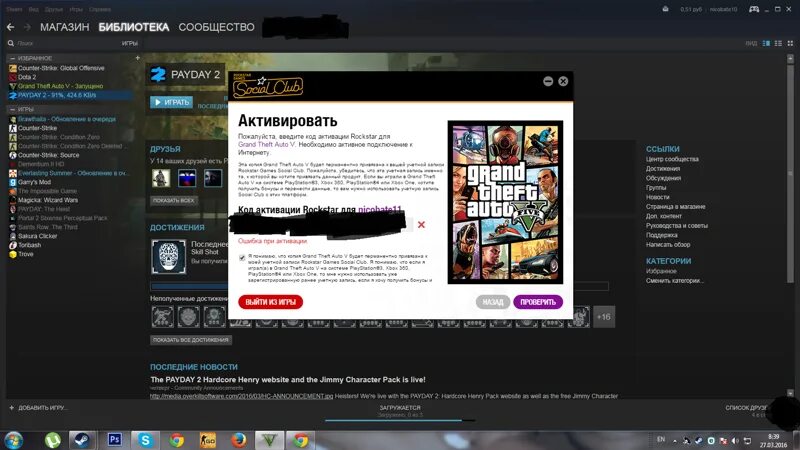Select Garry's Mod in games list
Viewport: 800px width, 450px height.
(x=34, y=182)
